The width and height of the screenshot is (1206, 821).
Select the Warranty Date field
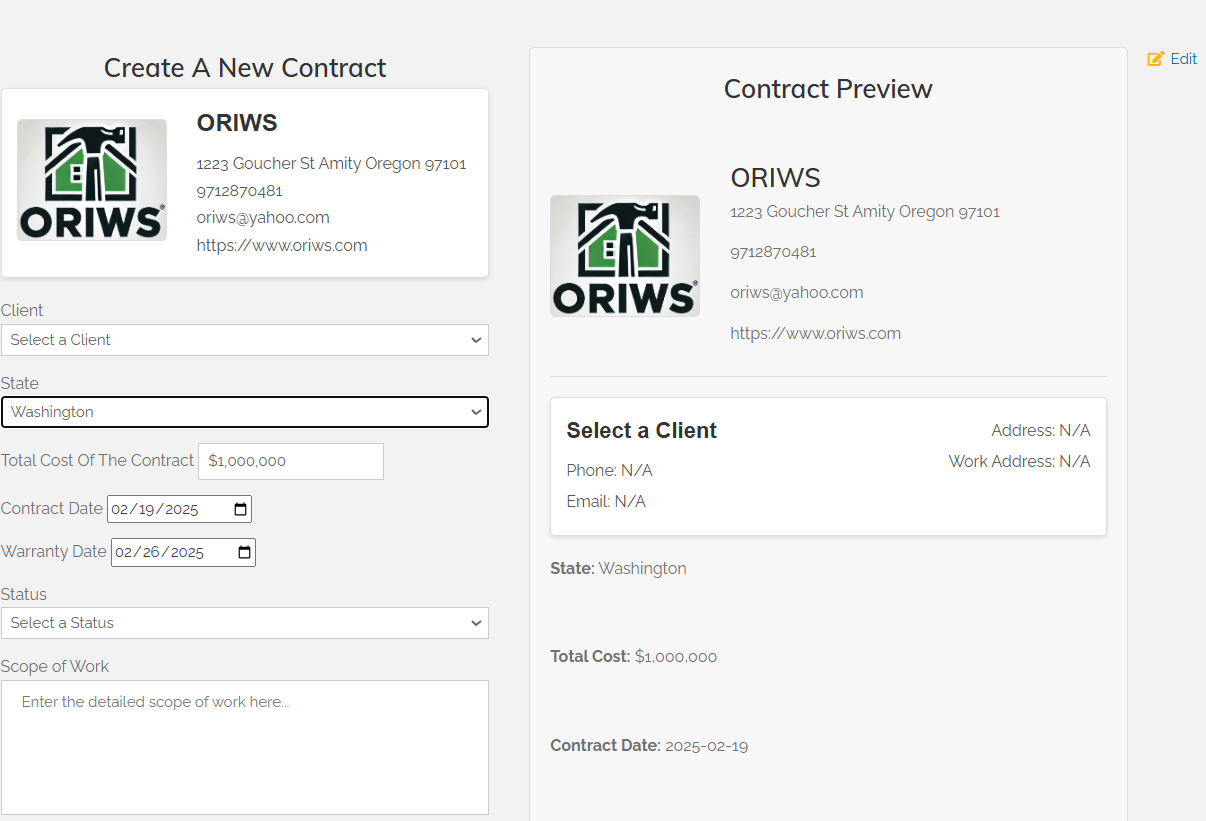click(165, 552)
